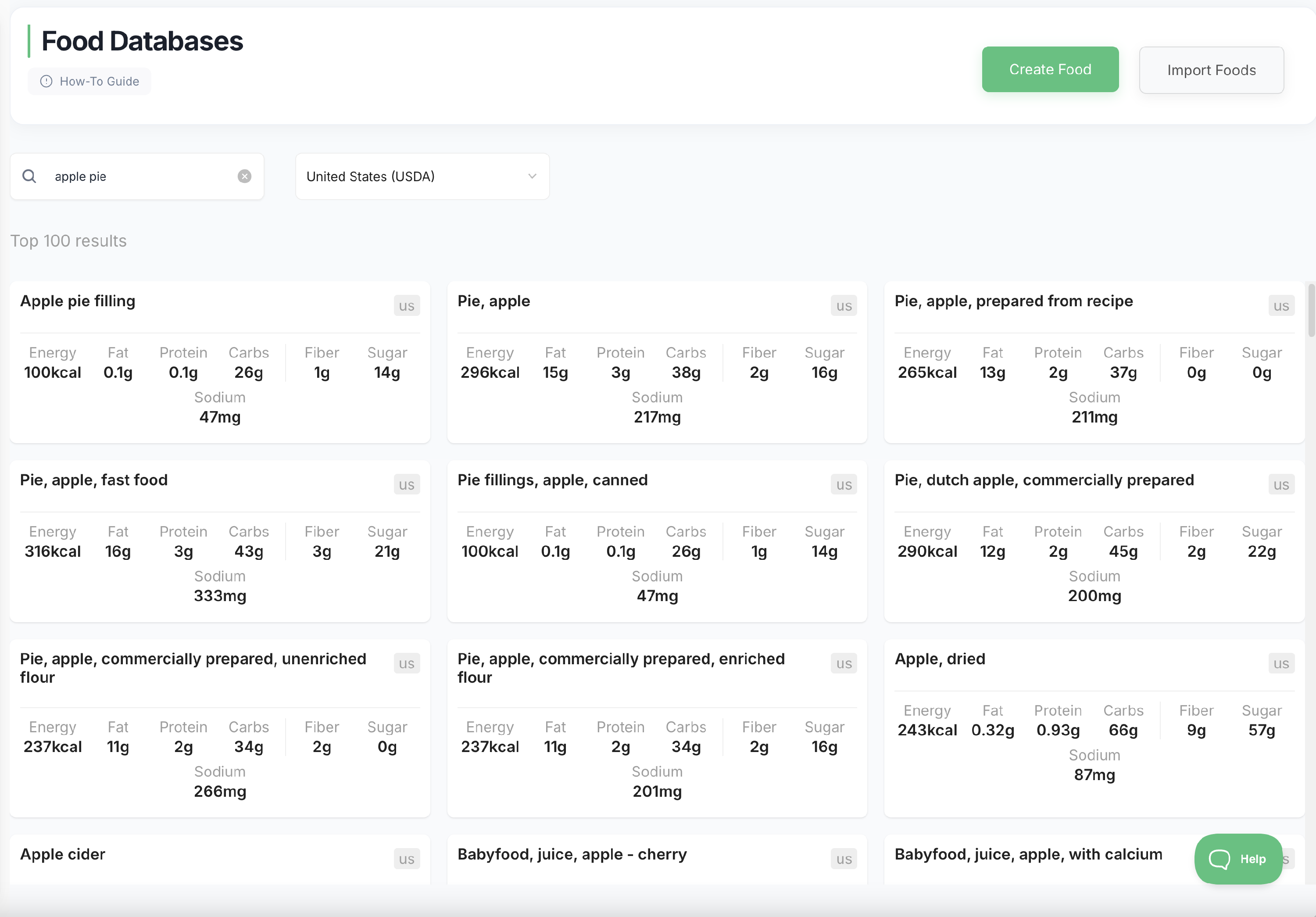This screenshot has height=917, width=1316.
Task: Open Pie, dutch apple, commercially prepared card
Action: (1044, 480)
